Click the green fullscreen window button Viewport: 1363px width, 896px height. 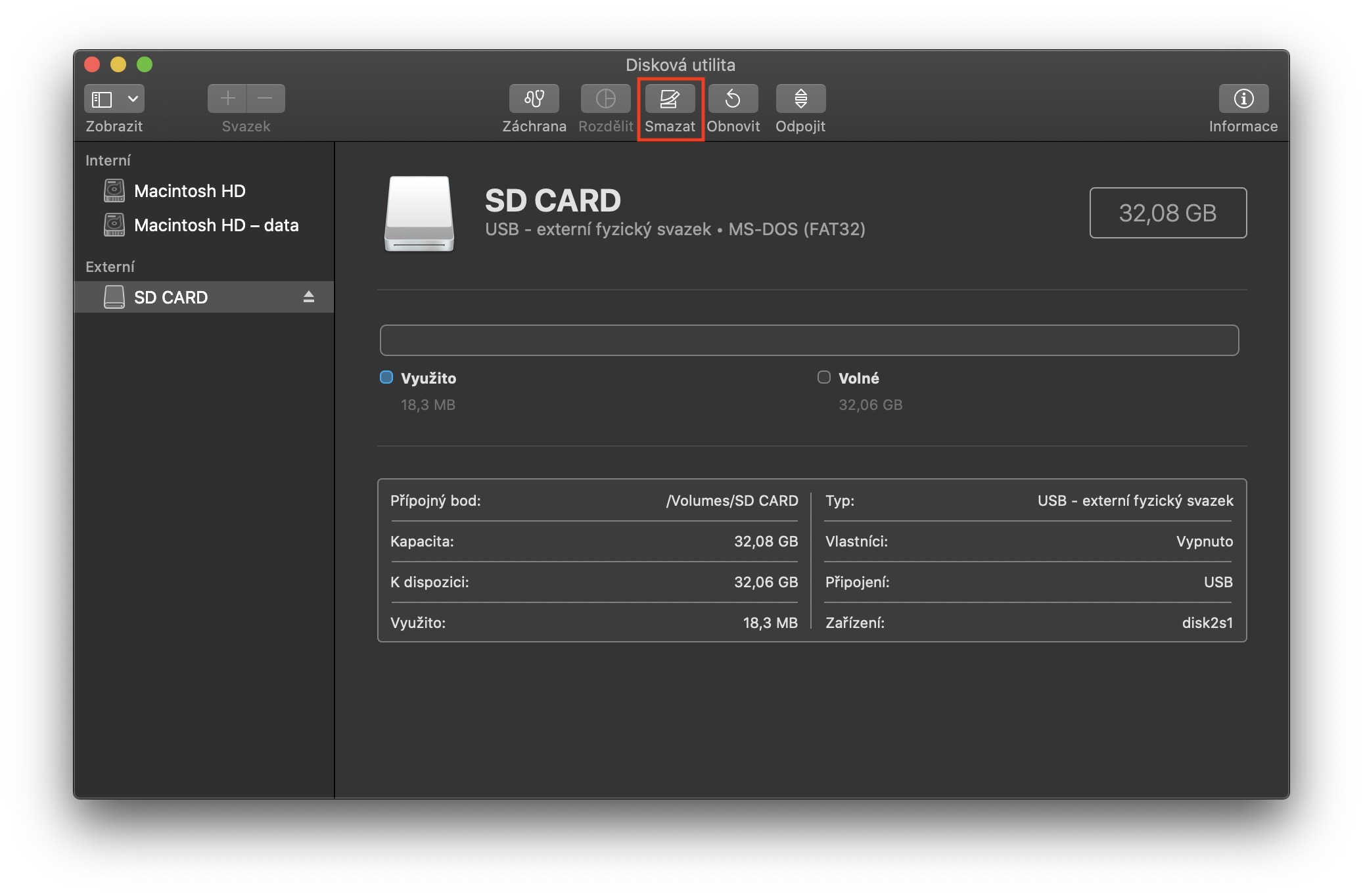click(145, 64)
